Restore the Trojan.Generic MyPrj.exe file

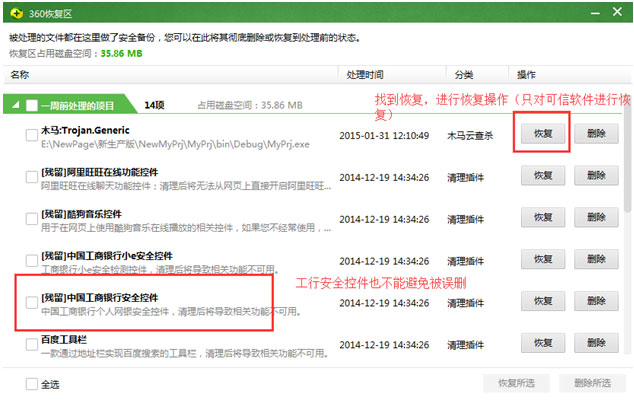click(x=543, y=133)
